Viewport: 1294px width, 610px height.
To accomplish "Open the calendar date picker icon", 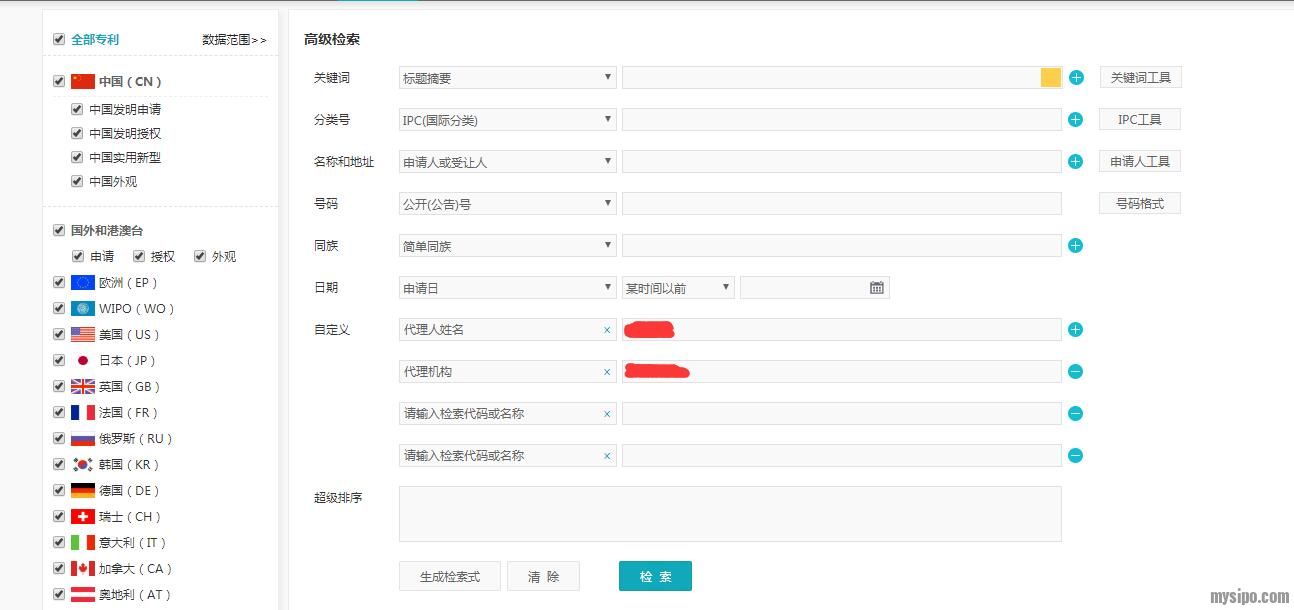I will [876, 288].
